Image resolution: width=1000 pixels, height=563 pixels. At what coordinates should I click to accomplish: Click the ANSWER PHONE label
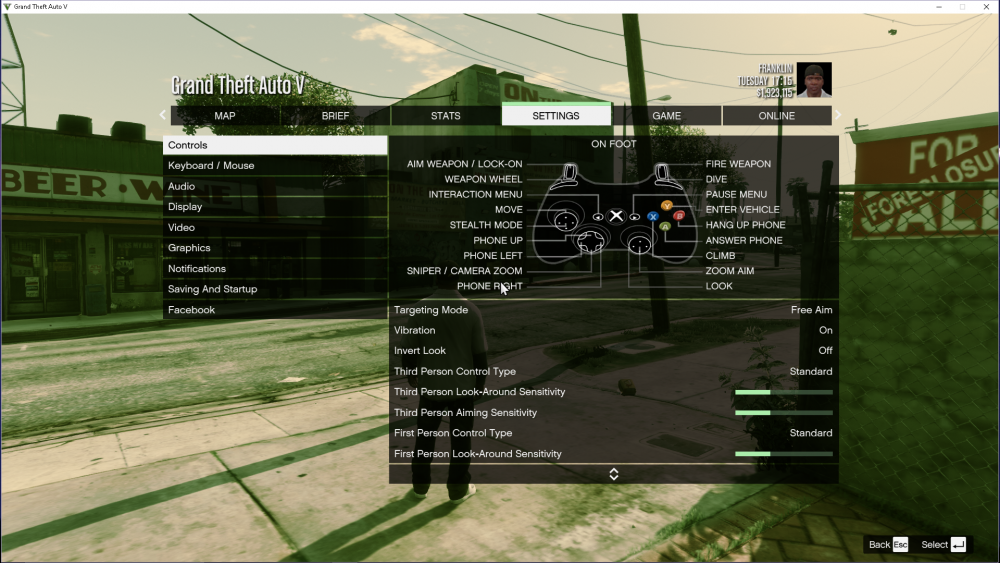pos(744,240)
